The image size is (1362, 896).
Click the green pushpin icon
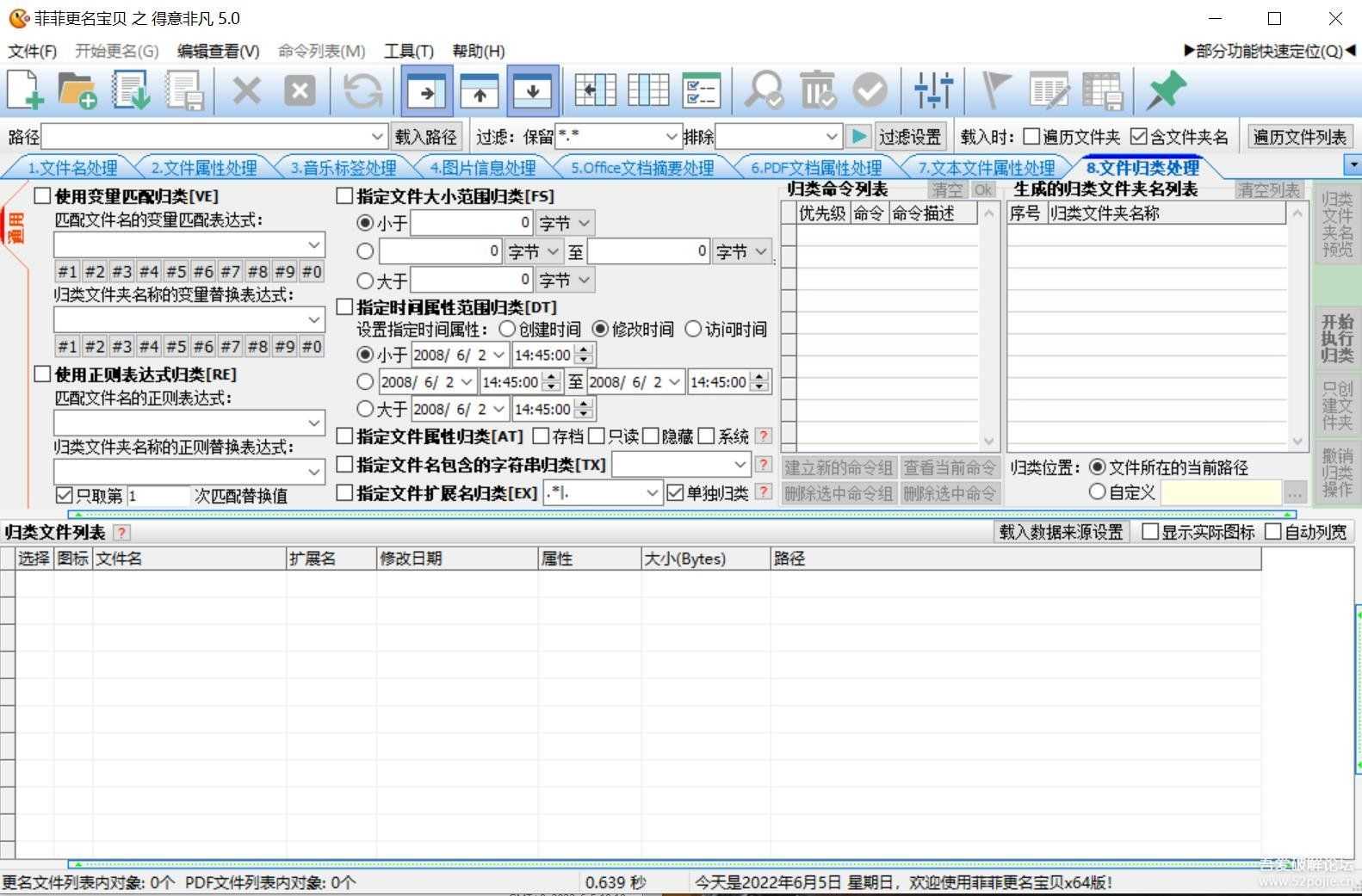point(1166,90)
